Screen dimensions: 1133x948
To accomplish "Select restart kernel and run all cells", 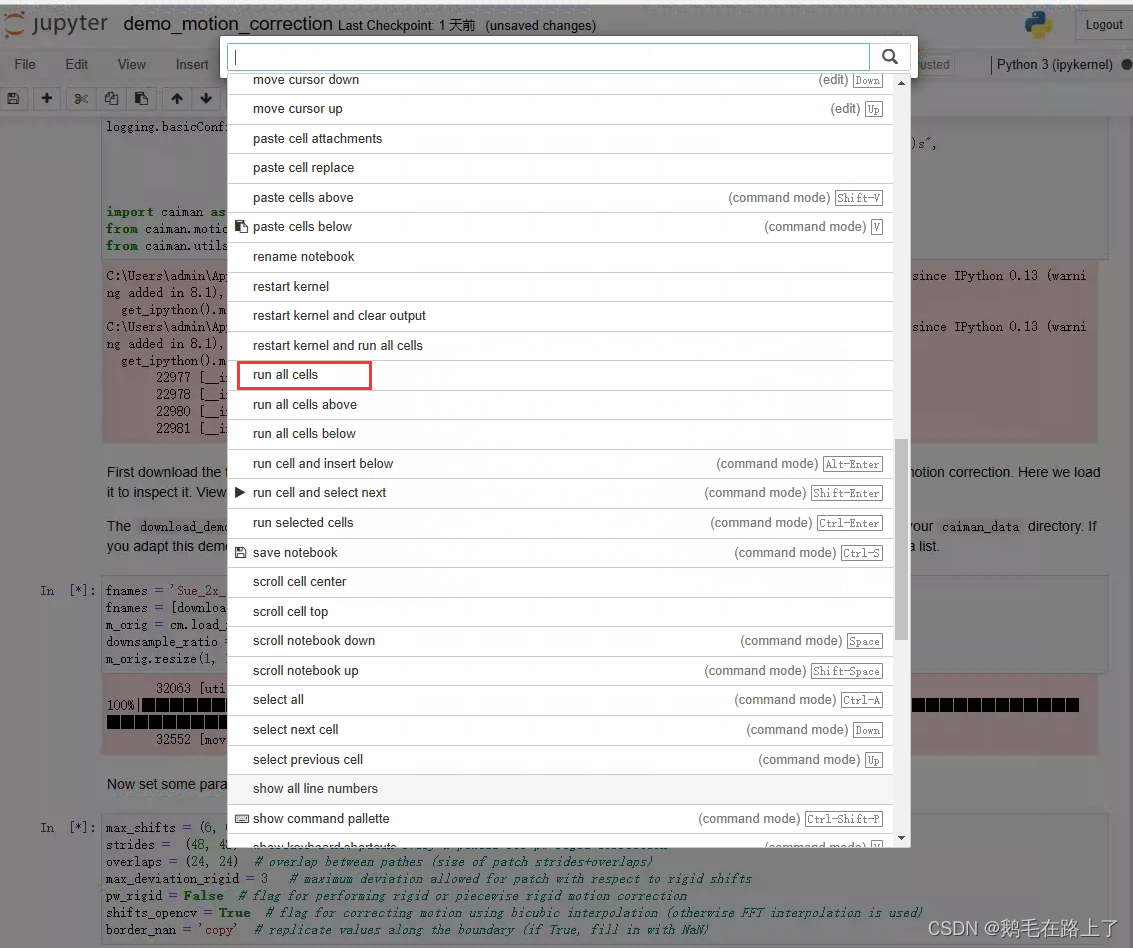I will click(560, 345).
